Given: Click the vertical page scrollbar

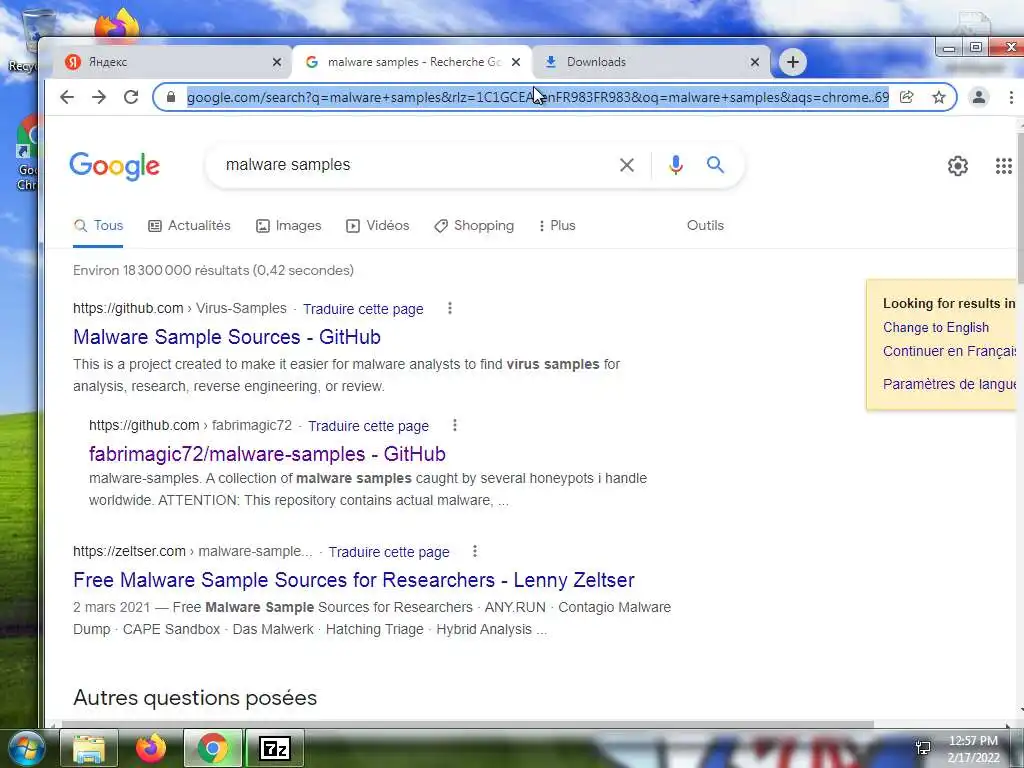Looking at the screenshot, I should [1020, 206].
